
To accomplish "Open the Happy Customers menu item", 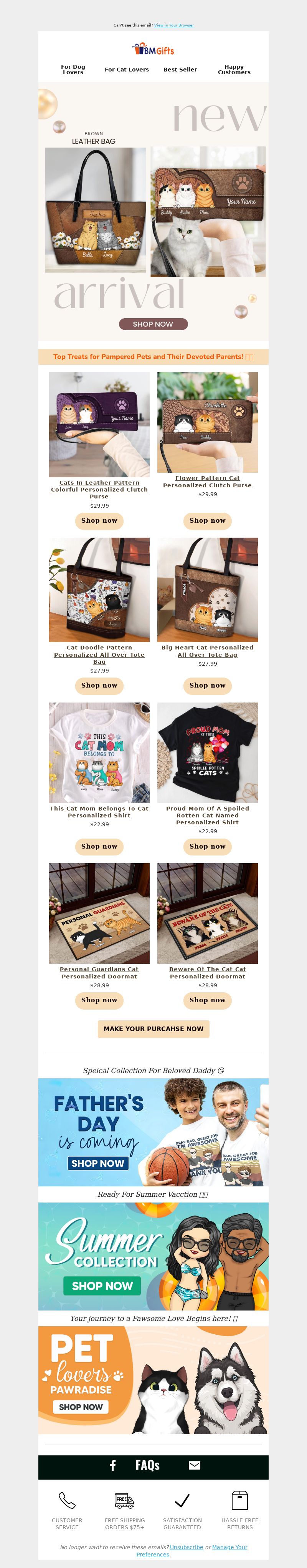I will 234,70.
